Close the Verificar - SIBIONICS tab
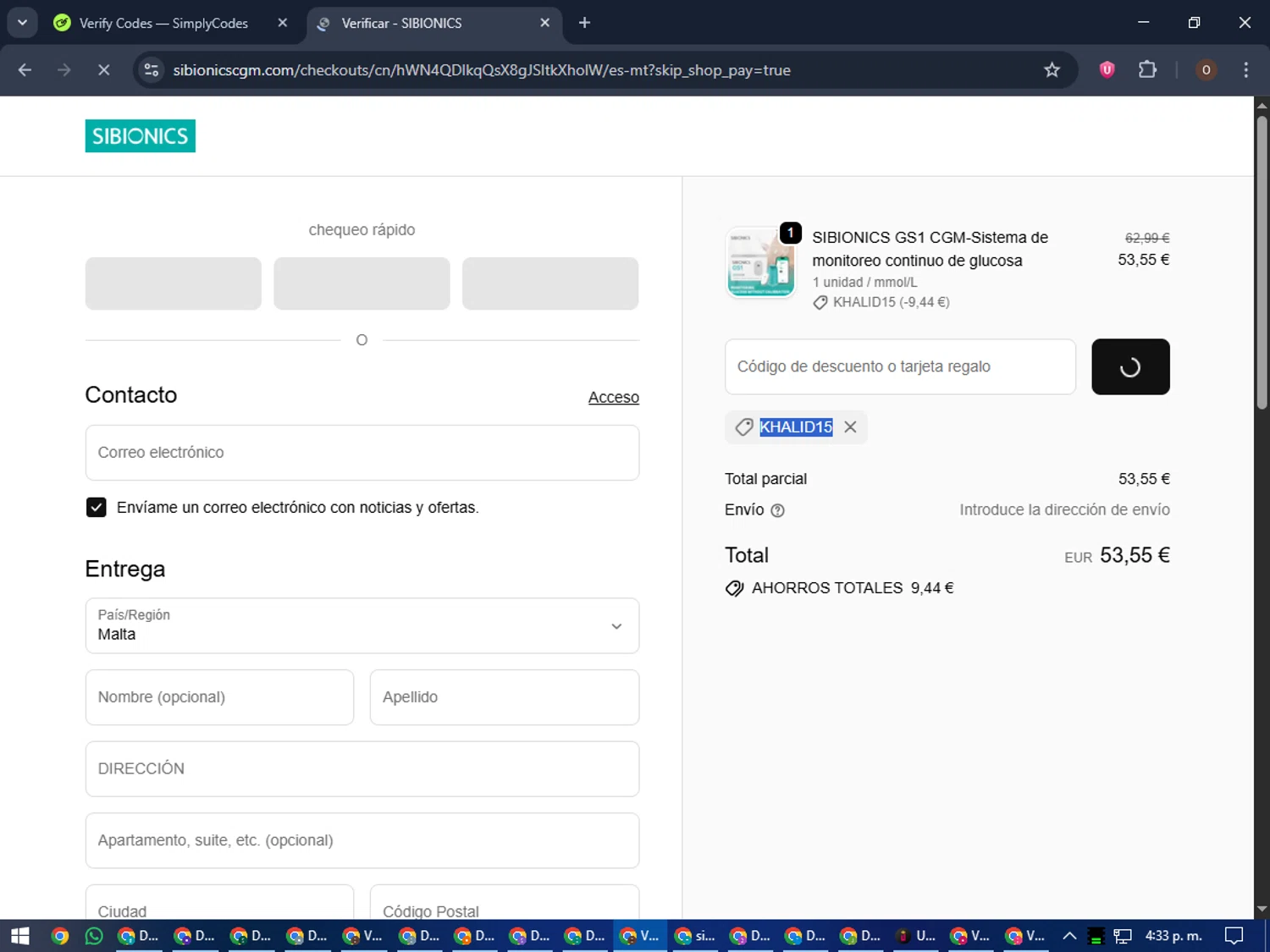This screenshot has height=952, width=1270. pyautogui.click(x=545, y=23)
